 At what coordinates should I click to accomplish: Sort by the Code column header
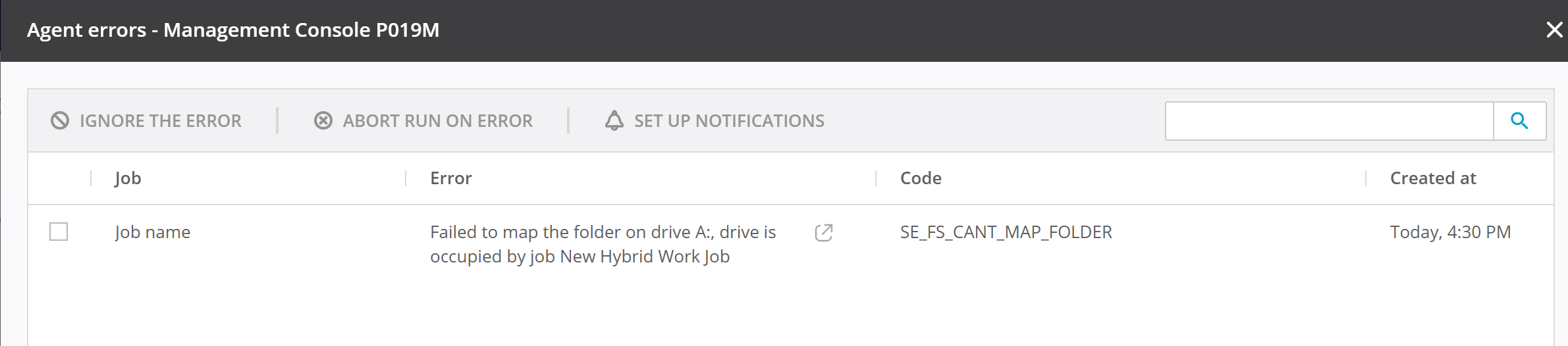click(x=921, y=178)
